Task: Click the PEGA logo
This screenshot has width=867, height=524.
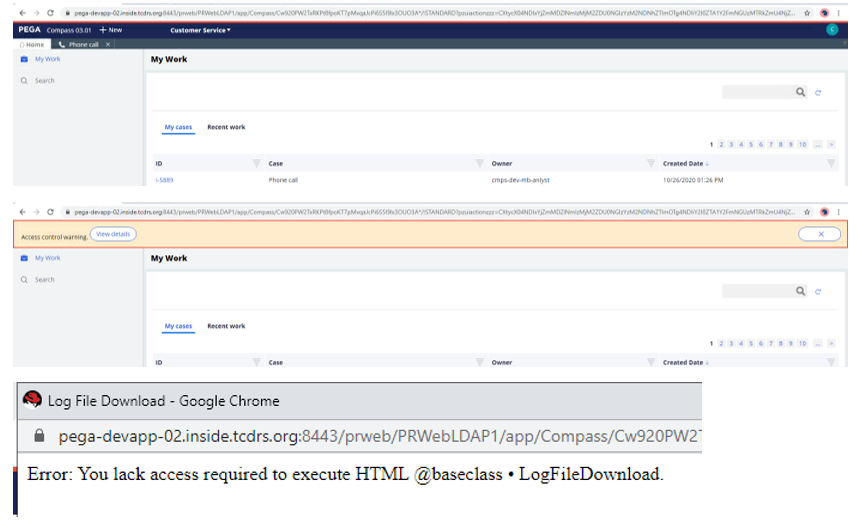Action: coord(29,29)
